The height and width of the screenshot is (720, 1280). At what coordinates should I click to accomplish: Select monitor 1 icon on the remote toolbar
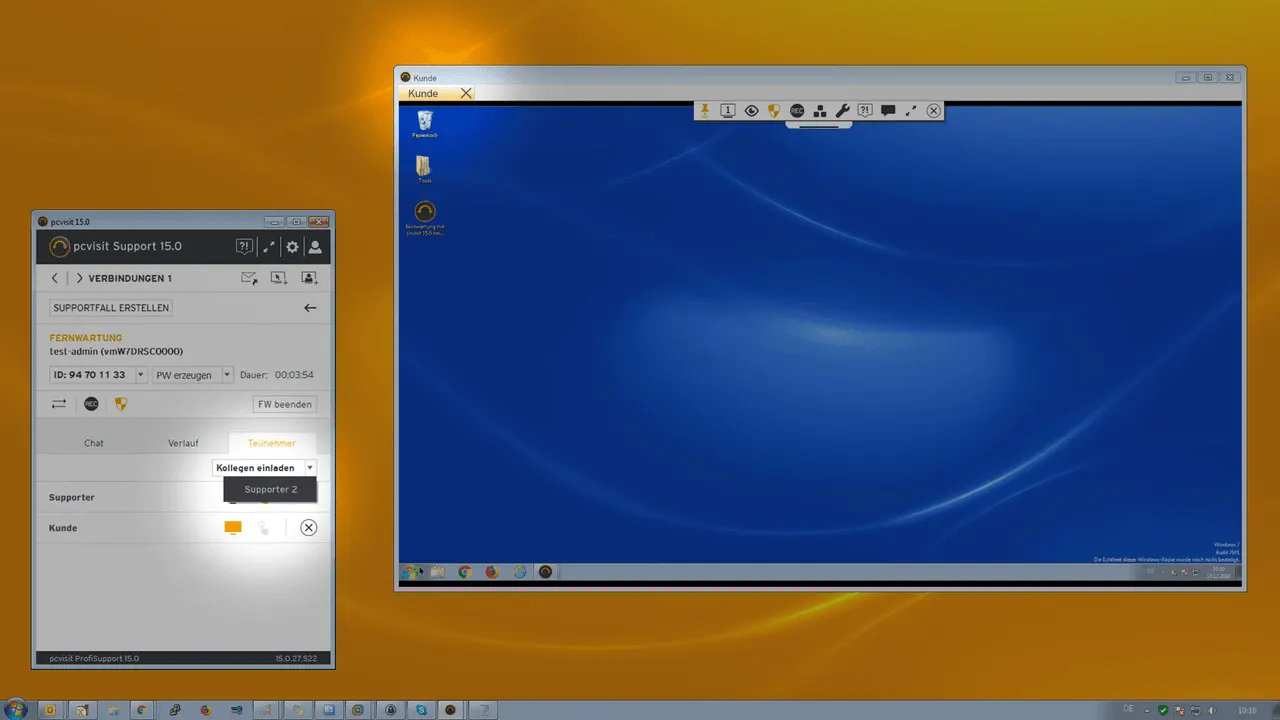(728, 111)
